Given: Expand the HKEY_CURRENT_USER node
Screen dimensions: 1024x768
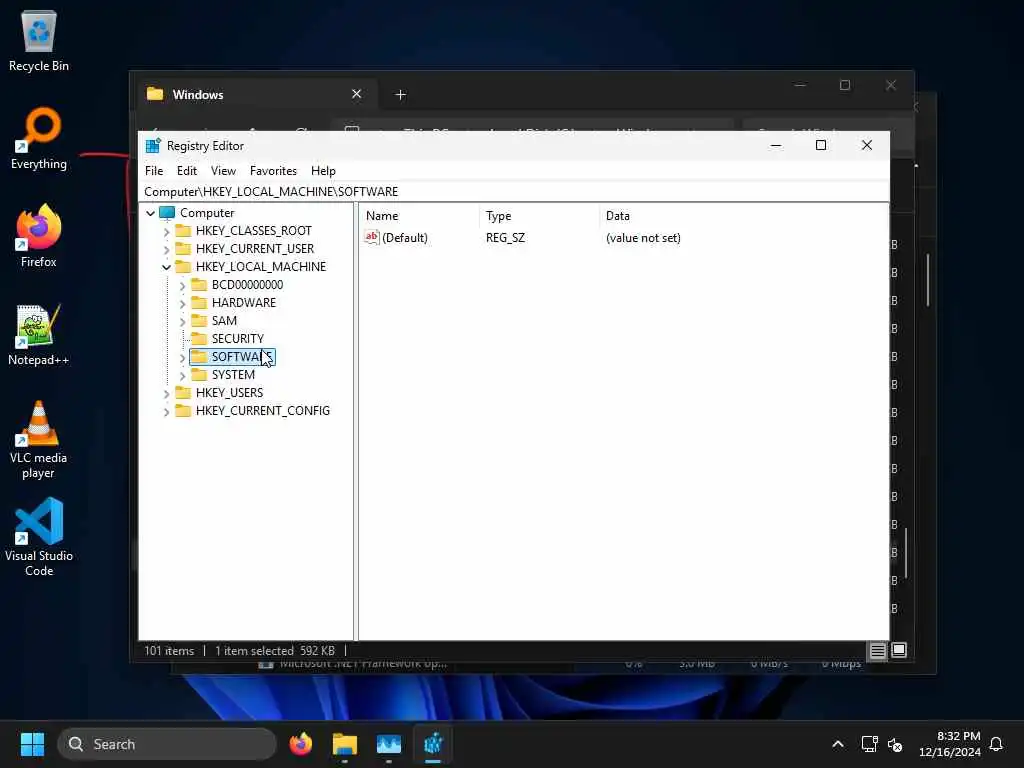Looking at the screenshot, I should coord(167,249).
